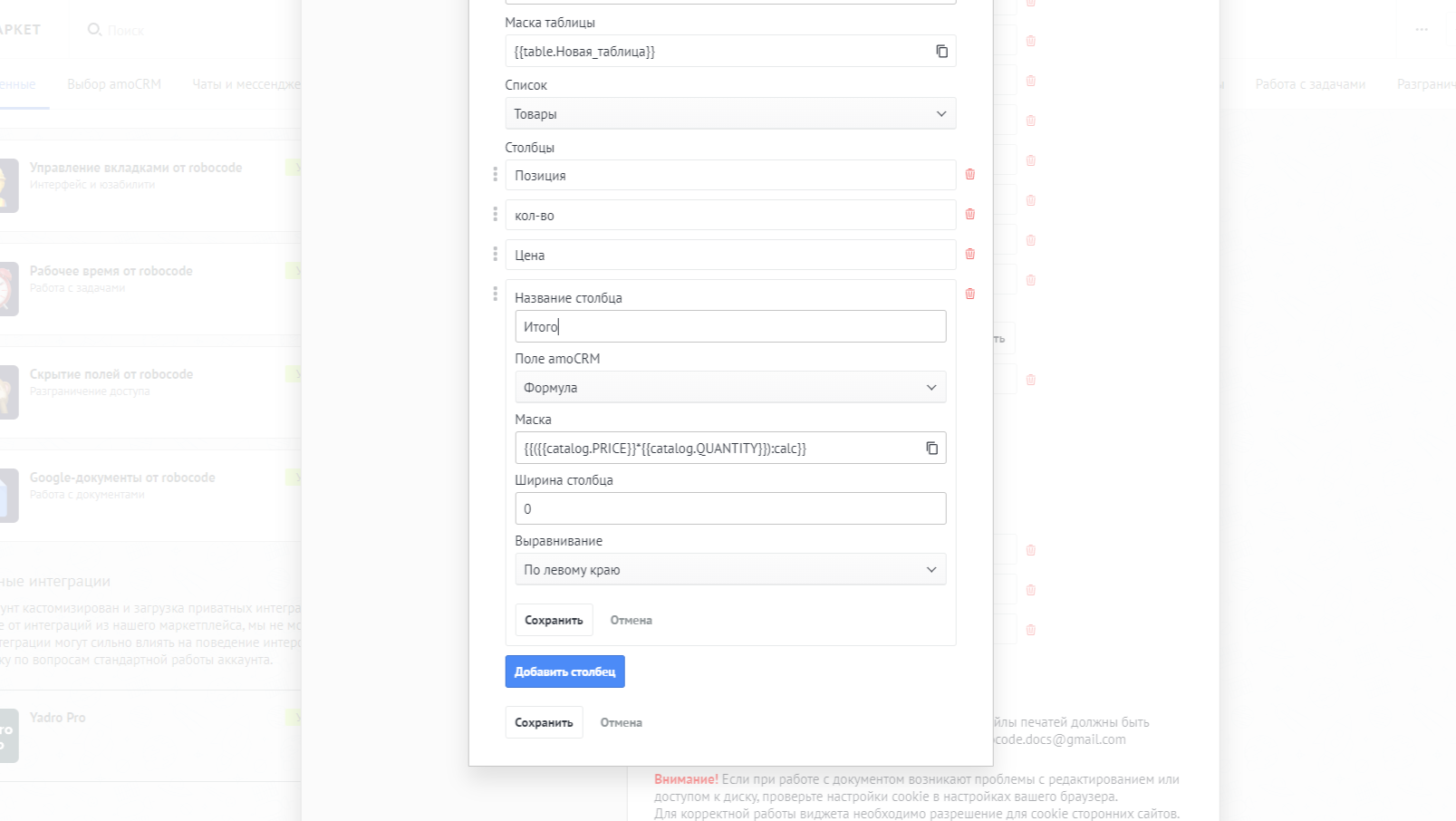This screenshot has width=1456, height=821.
Task: Grab the drag handle of the Позиция column
Action: pyautogui.click(x=495, y=174)
